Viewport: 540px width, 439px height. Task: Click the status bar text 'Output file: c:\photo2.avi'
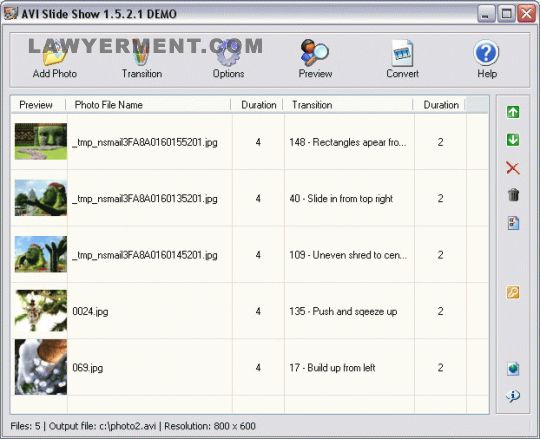[102, 426]
